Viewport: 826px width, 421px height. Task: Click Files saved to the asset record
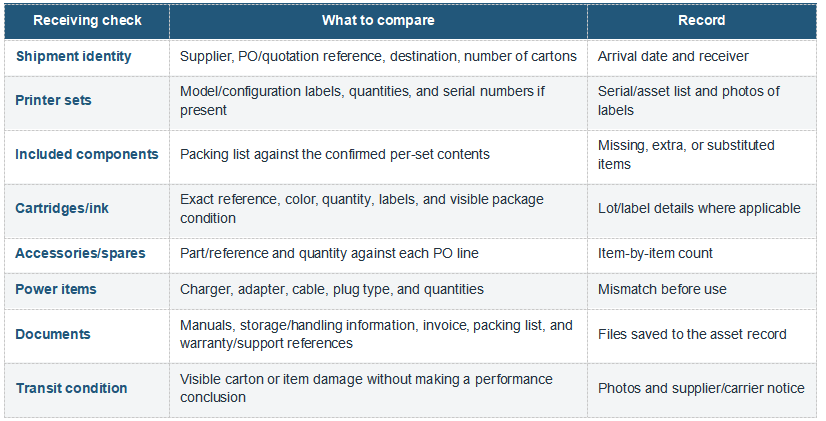point(692,334)
